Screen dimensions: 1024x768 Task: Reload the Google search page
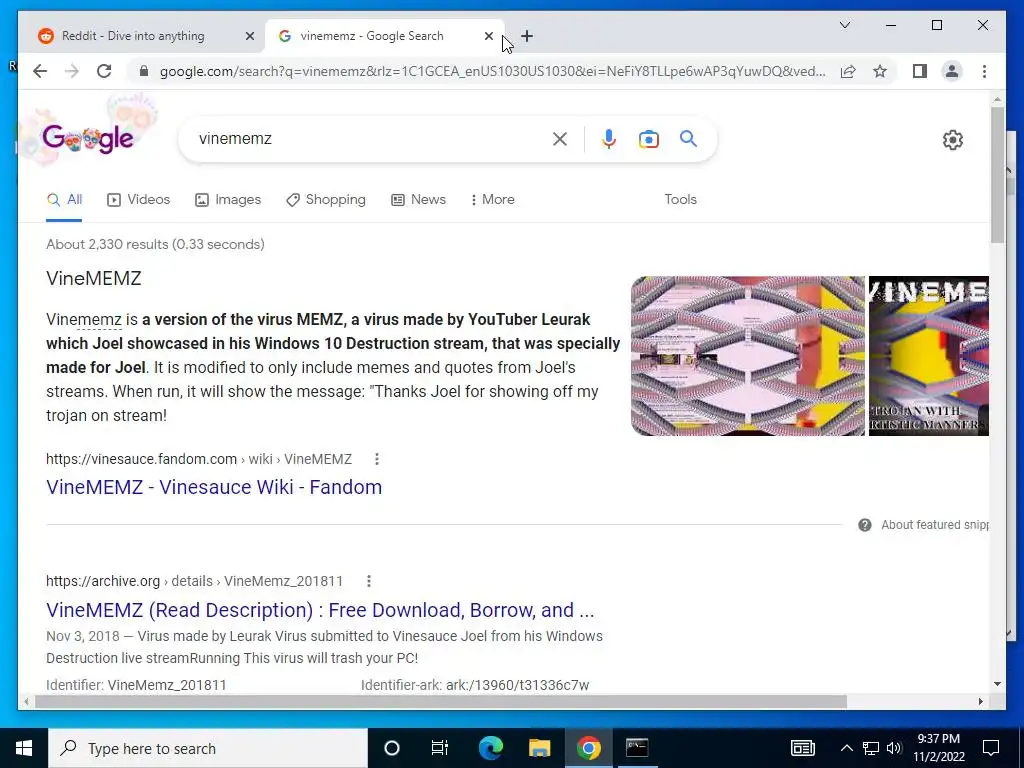point(104,71)
